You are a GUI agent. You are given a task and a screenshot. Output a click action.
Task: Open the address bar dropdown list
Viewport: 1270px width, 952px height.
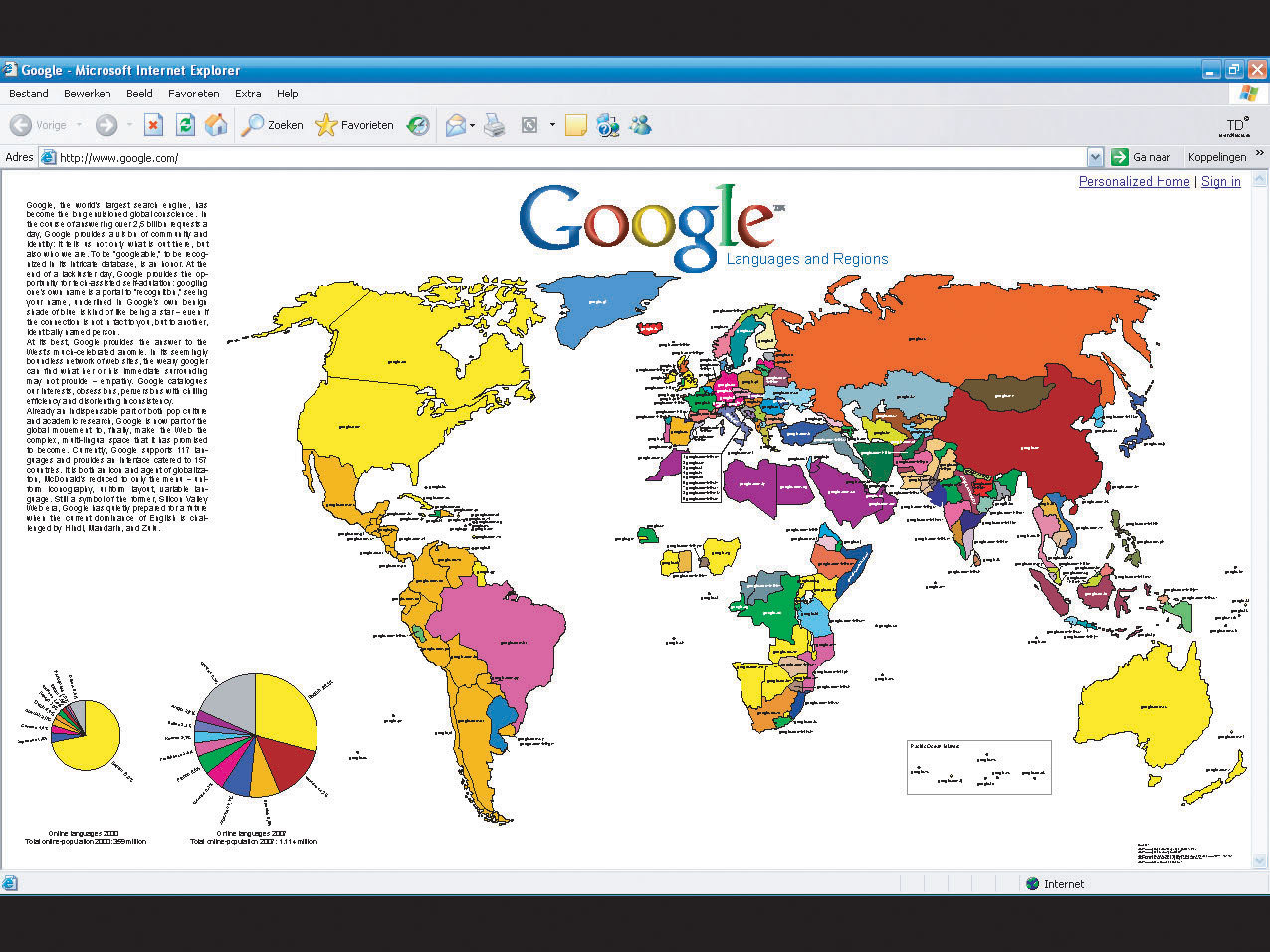coord(1095,157)
